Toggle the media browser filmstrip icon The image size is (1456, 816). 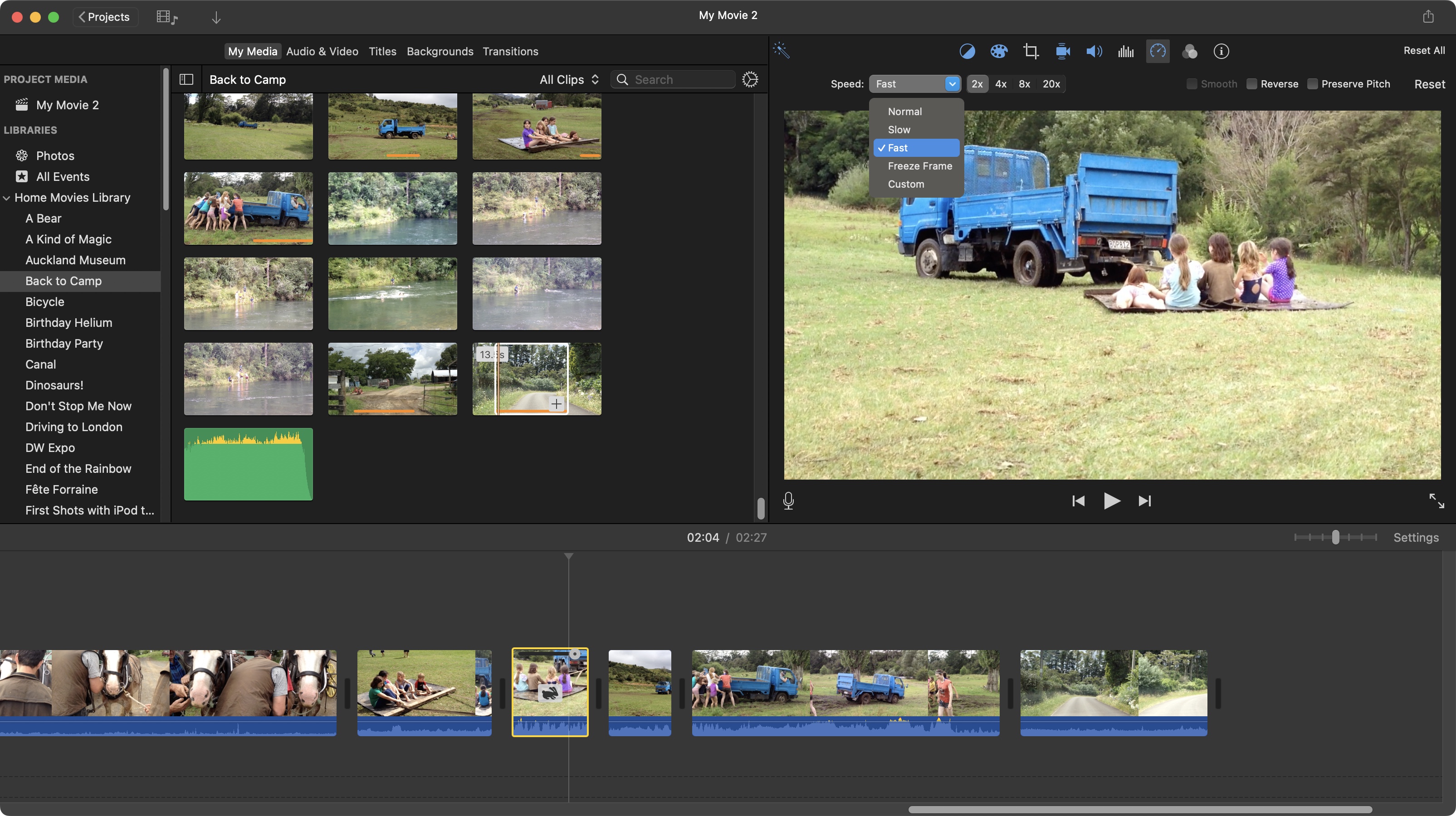pos(167,18)
